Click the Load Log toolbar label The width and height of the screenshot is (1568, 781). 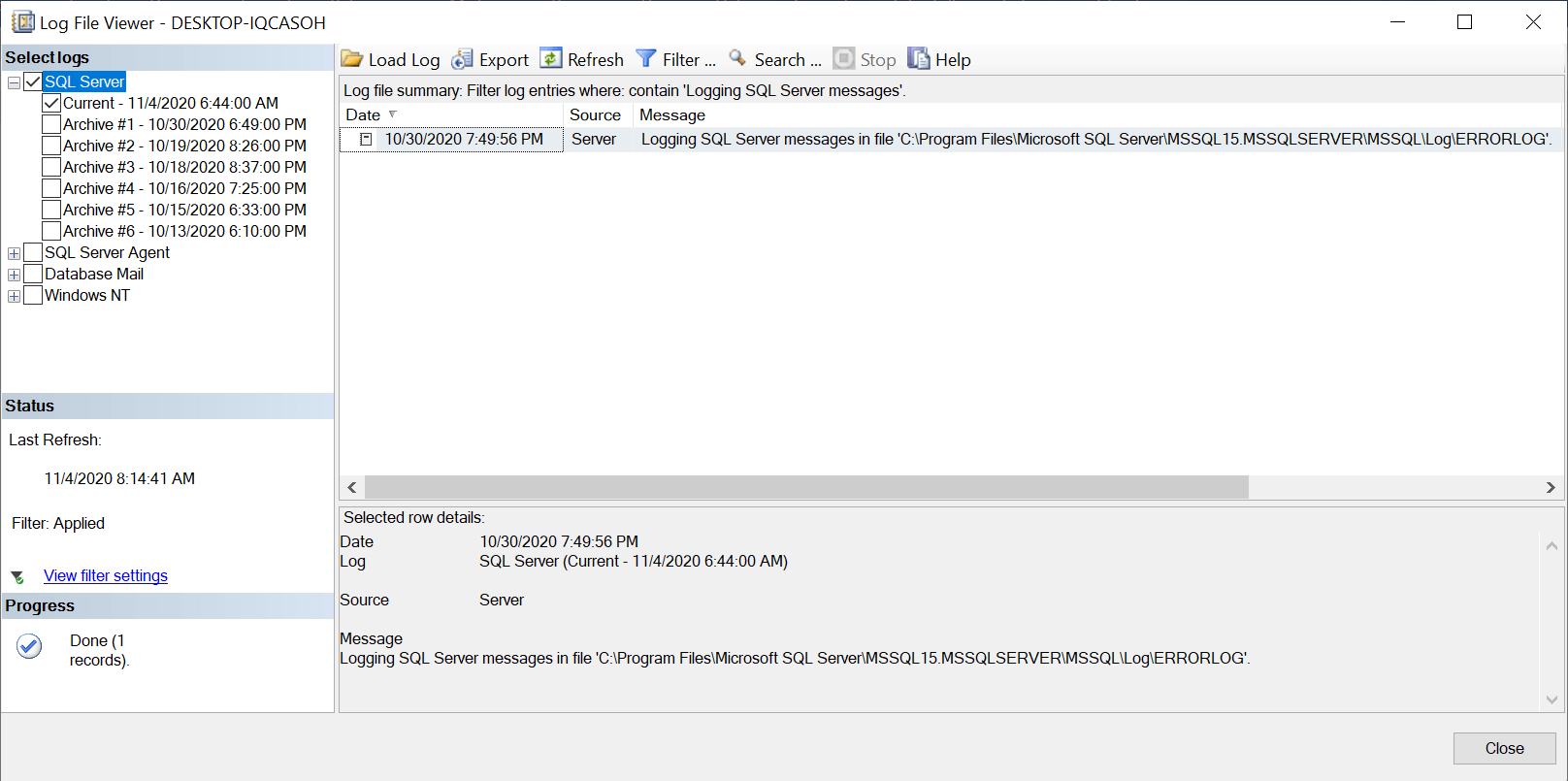coord(404,60)
